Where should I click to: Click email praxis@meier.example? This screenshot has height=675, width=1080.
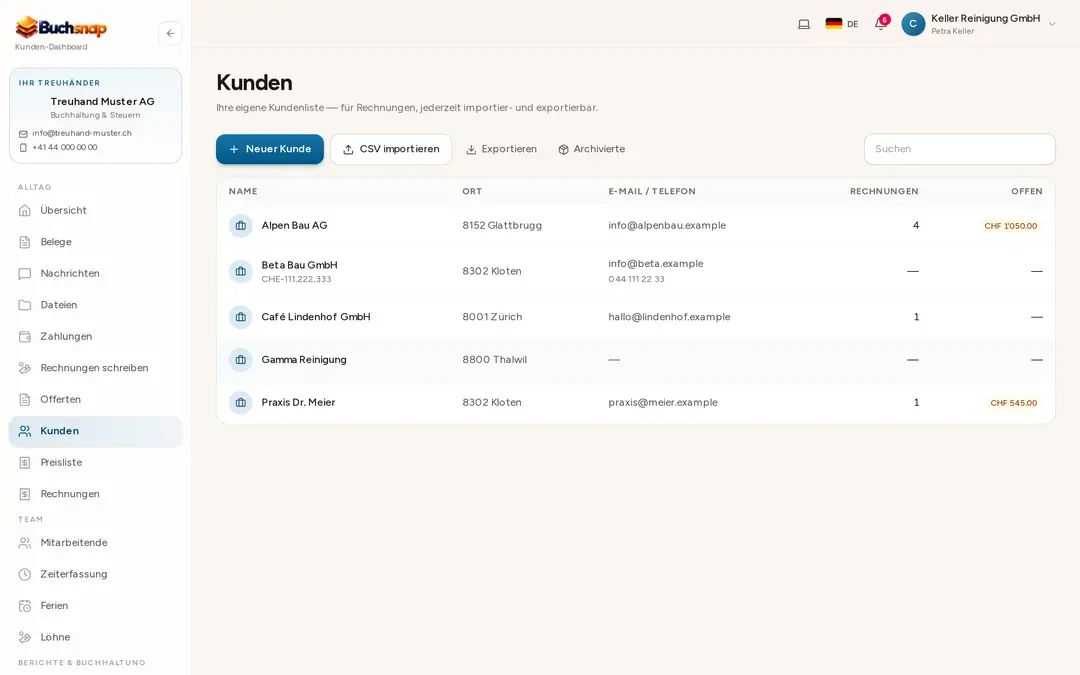663,402
